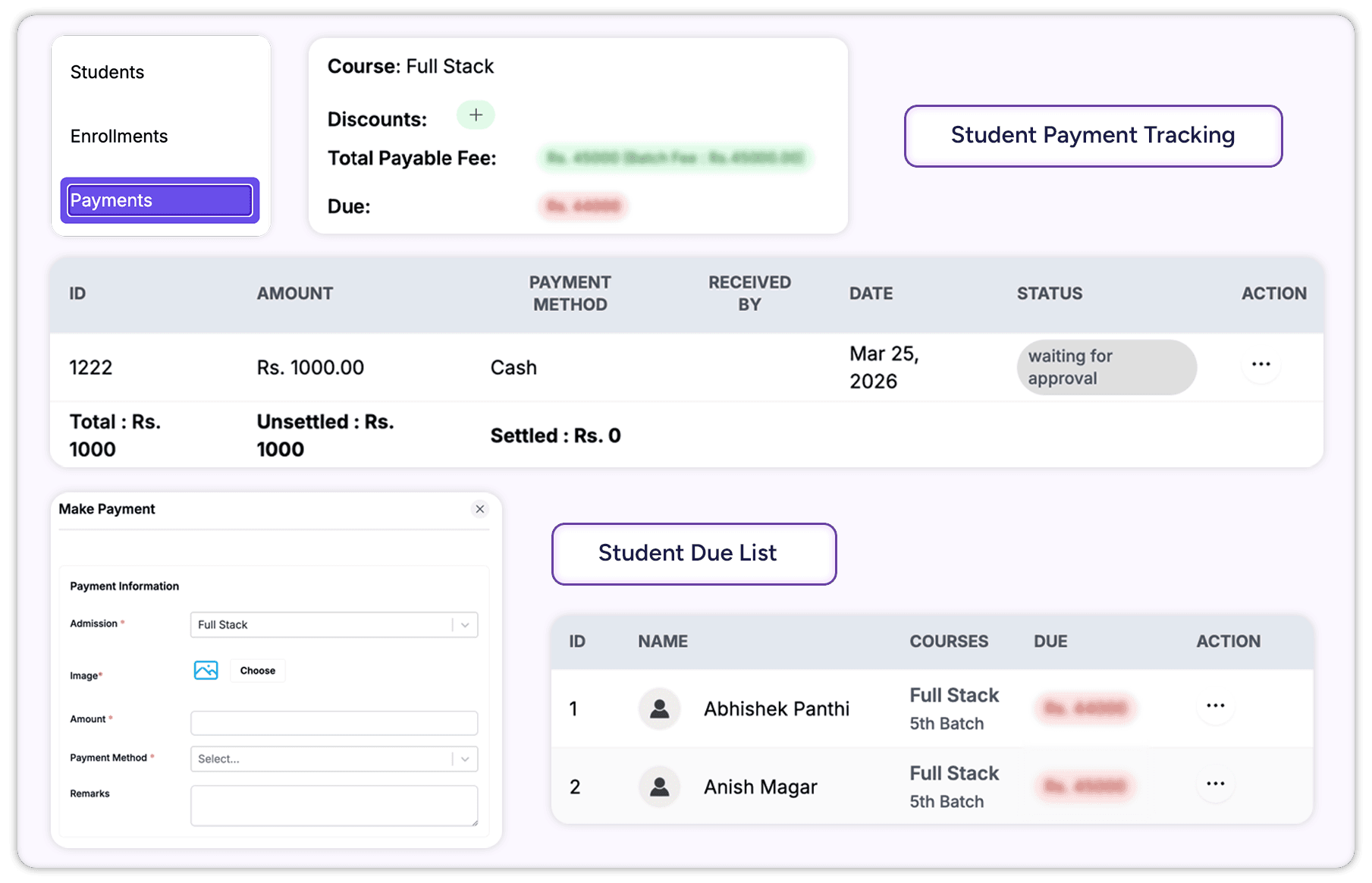
Task: Click Anish Magar's avatar icon
Action: 659,787
